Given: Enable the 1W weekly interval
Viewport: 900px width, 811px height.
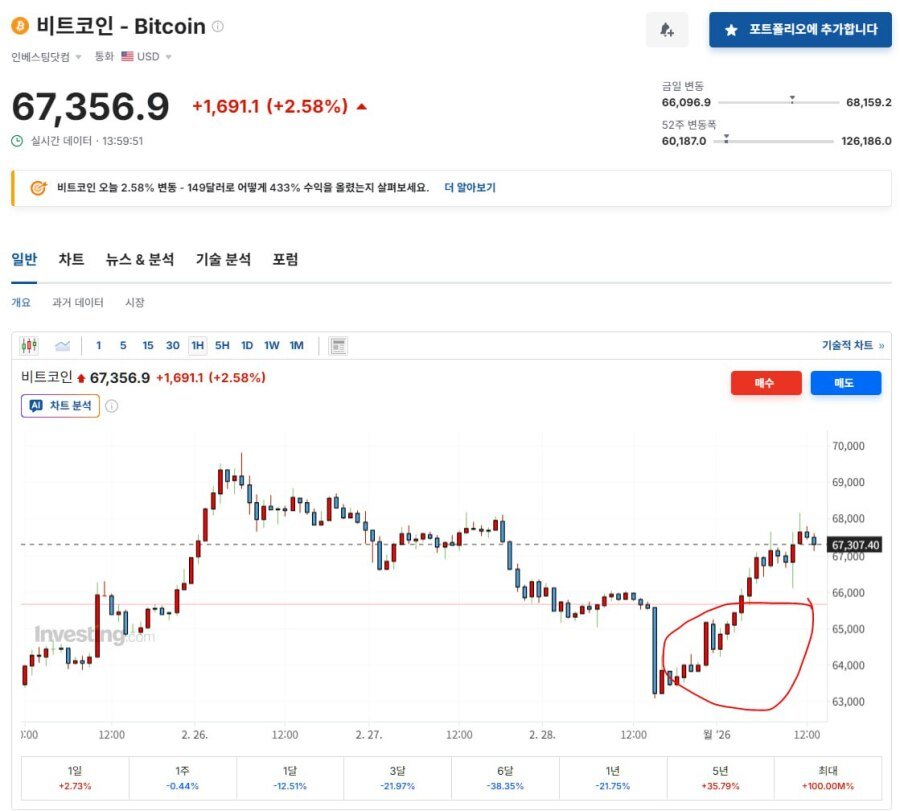Looking at the screenshot, I should point(272,344).
